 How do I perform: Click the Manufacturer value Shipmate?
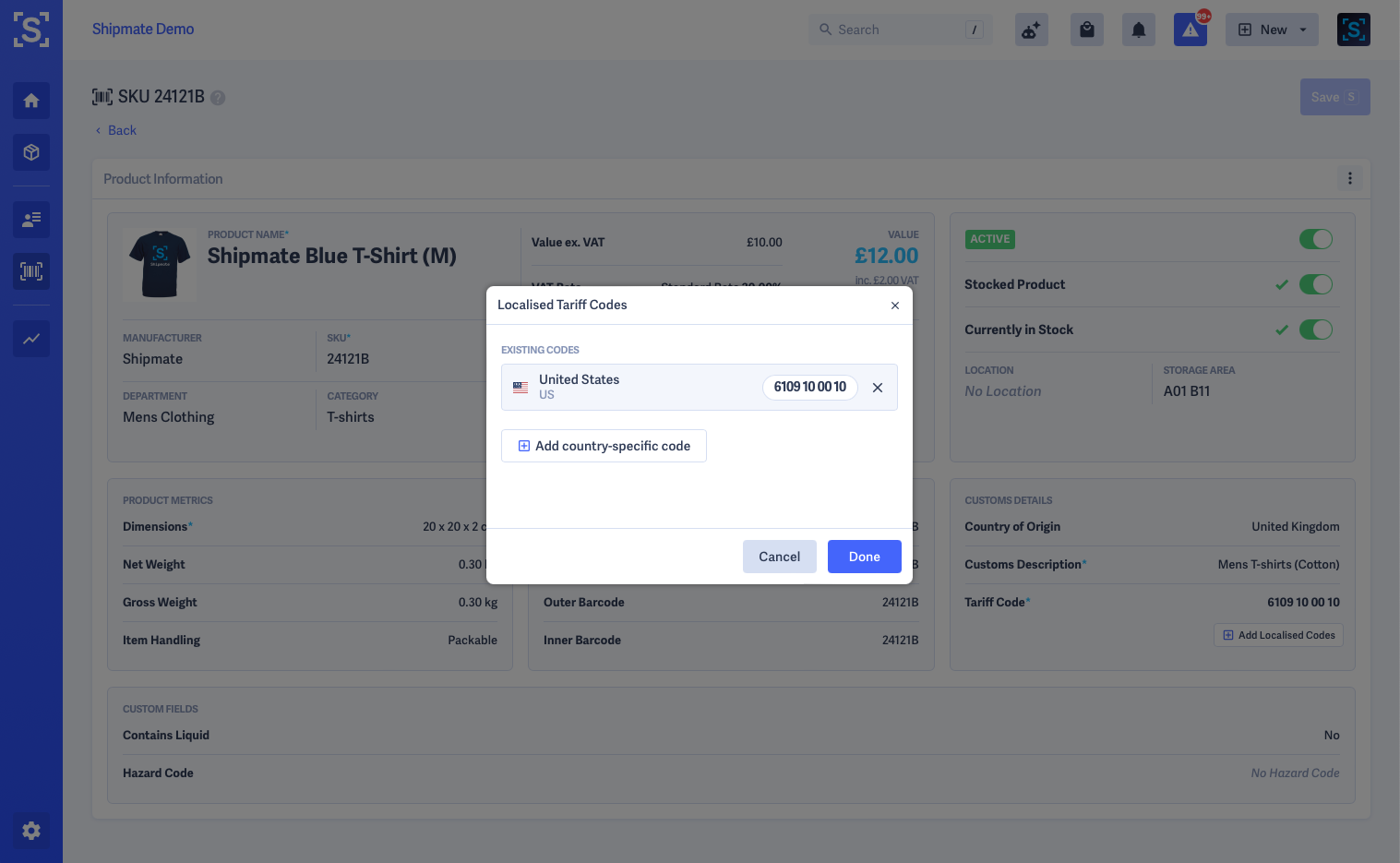click(x=153, y=359)
